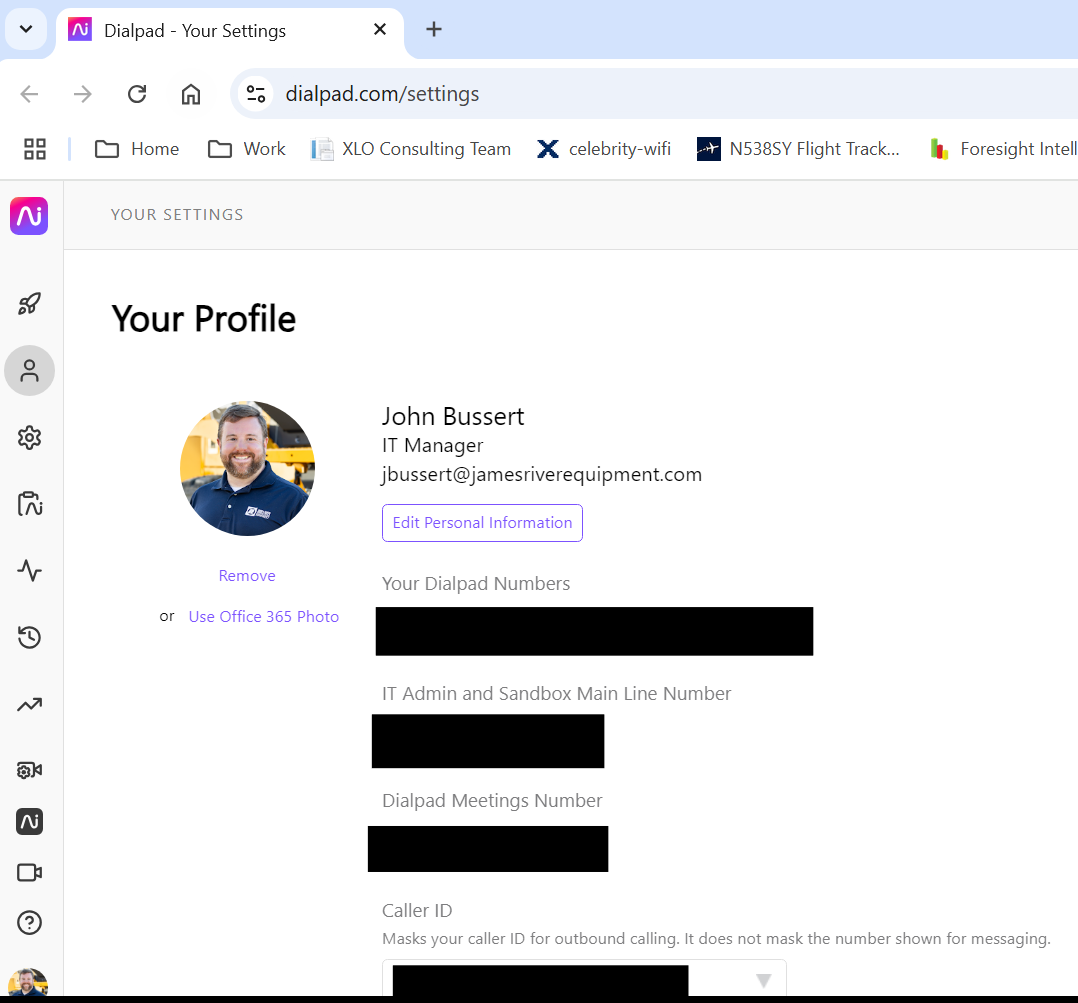Click the video camera settings icon
Viewport: 1078px width, 1003px height.
pos(29,770)
